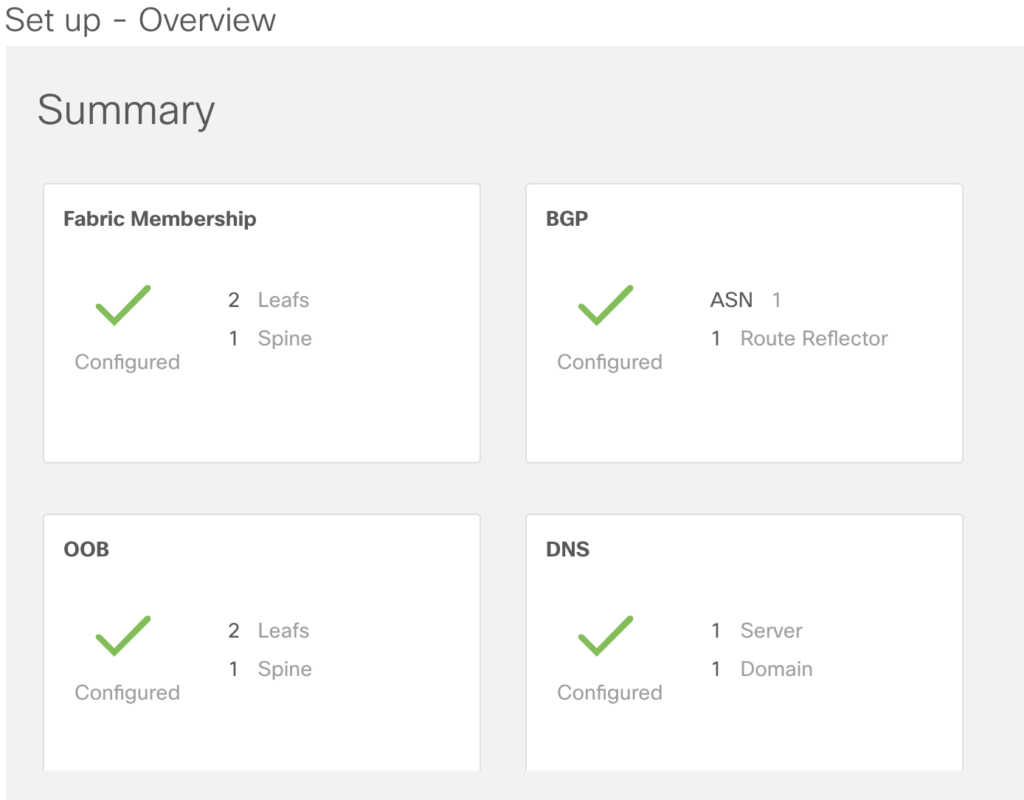Click Configured status under Fabric Membership

(x=127, y=362)
